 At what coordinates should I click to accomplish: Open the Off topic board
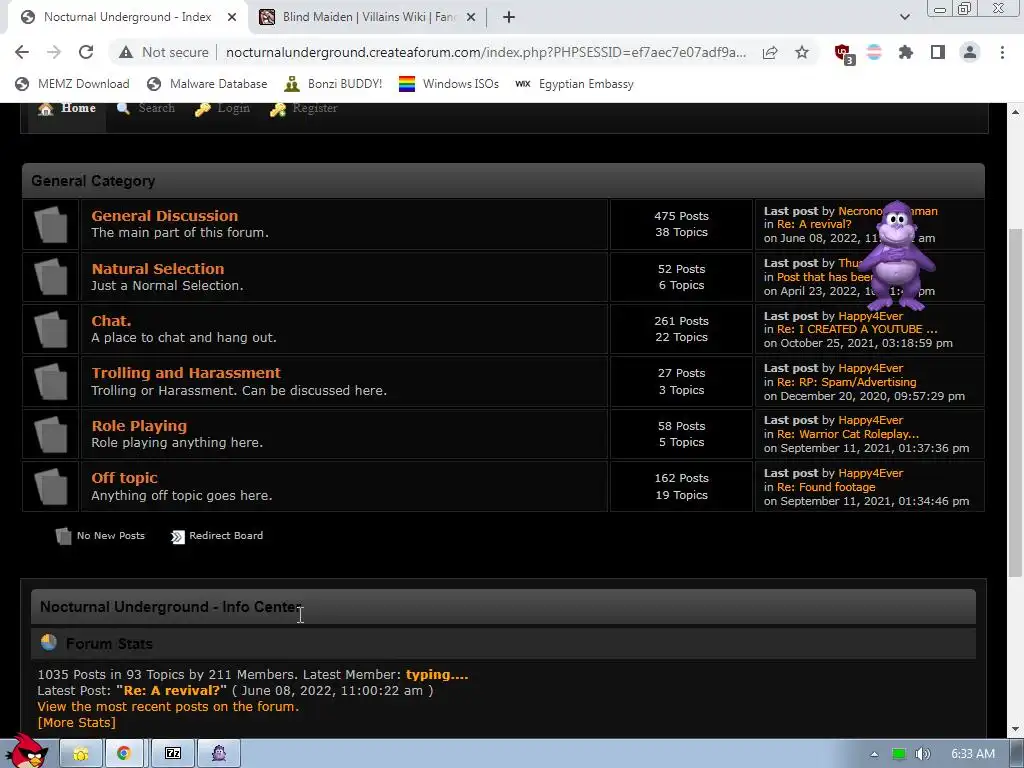coord(124,478)
